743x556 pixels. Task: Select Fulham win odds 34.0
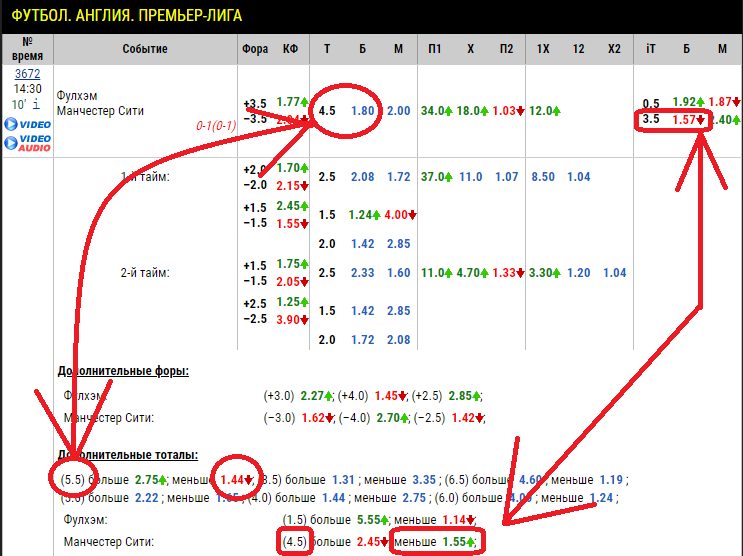[434, 110]
